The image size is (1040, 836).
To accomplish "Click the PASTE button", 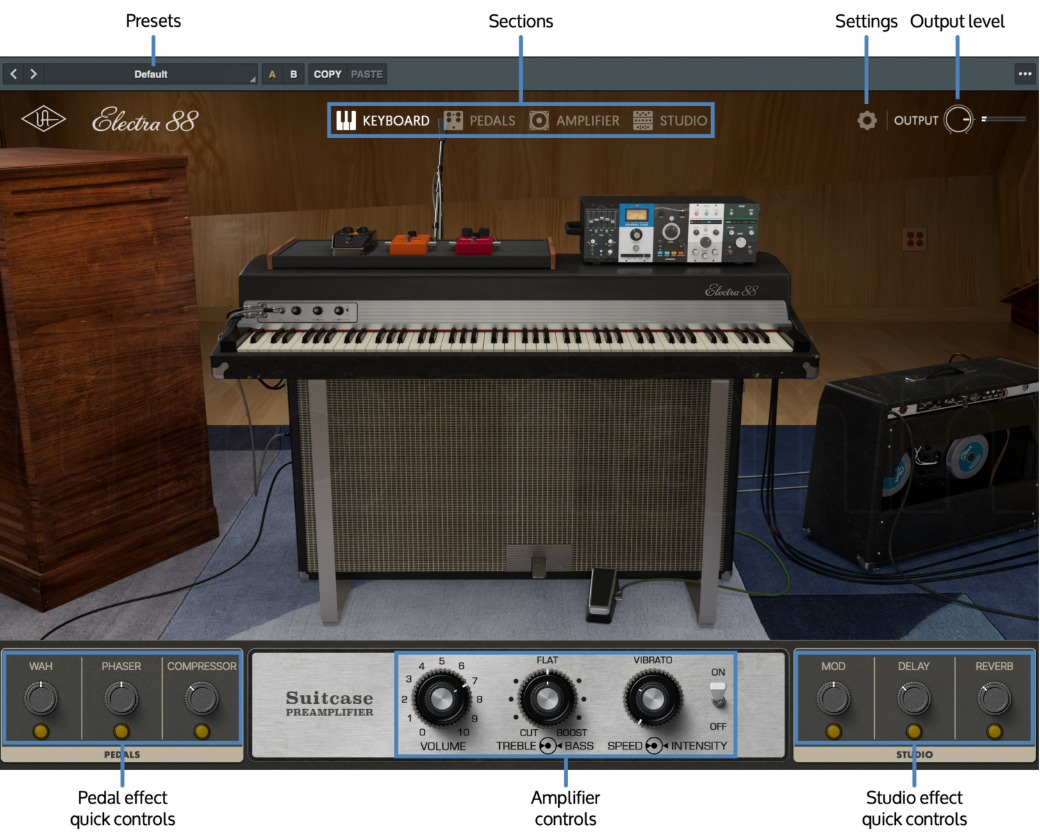I will coord(367,74).
